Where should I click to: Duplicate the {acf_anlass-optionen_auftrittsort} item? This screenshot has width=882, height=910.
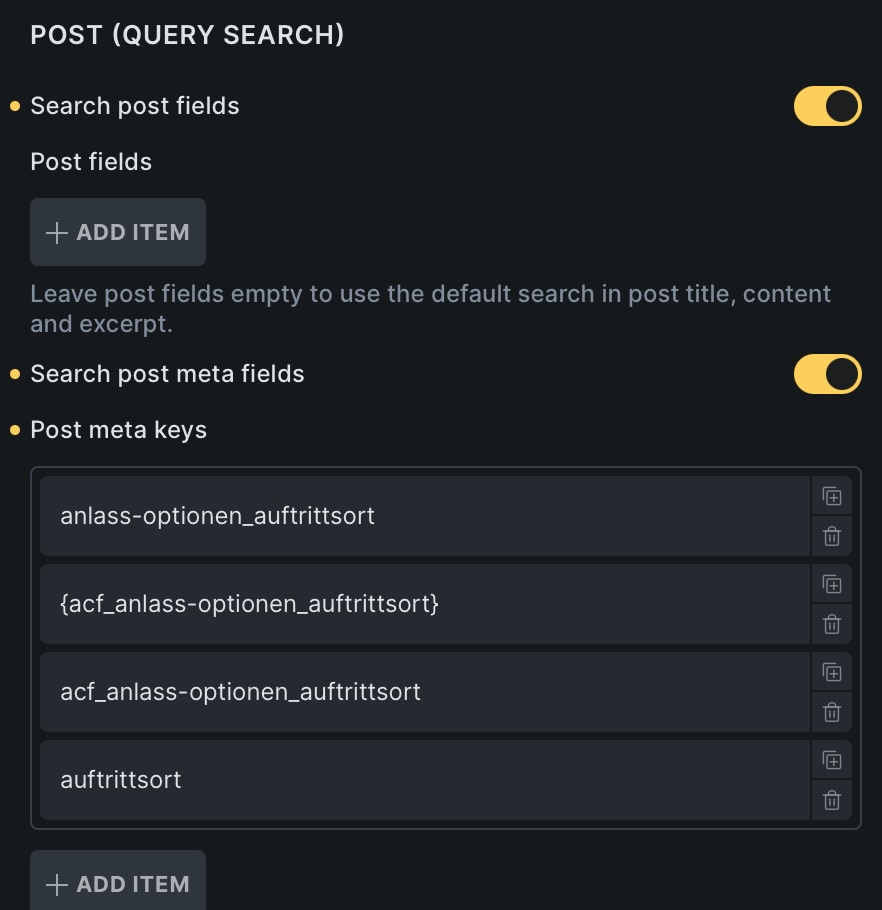pos(831,584)
